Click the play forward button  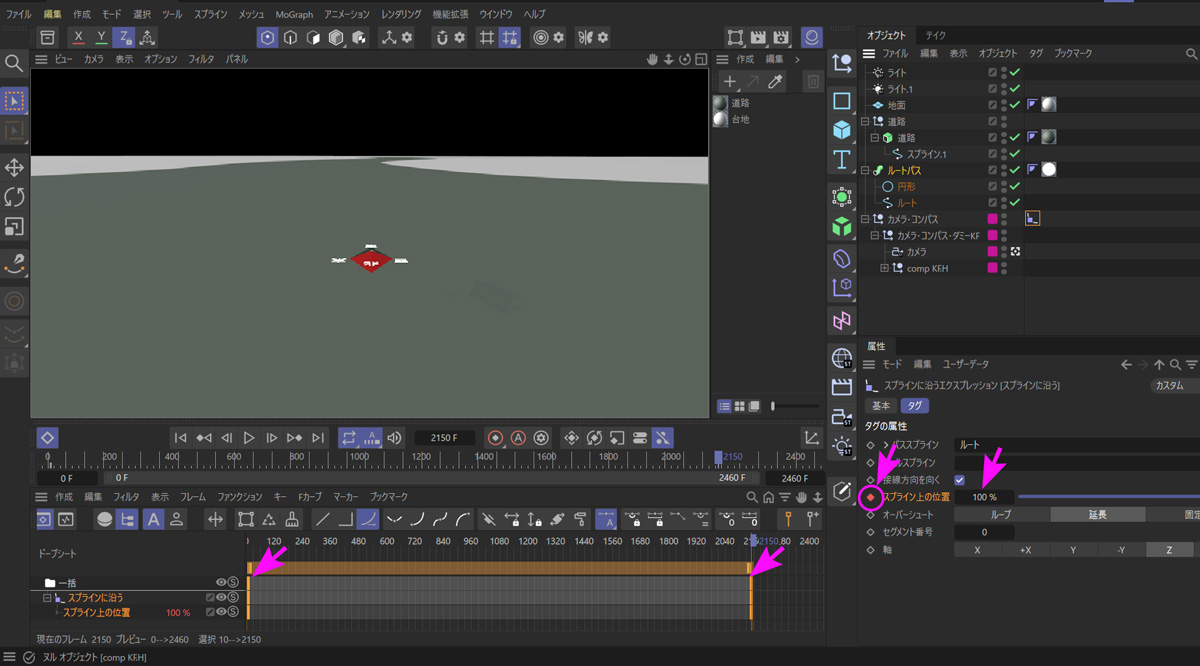click(x=249, y=438)
